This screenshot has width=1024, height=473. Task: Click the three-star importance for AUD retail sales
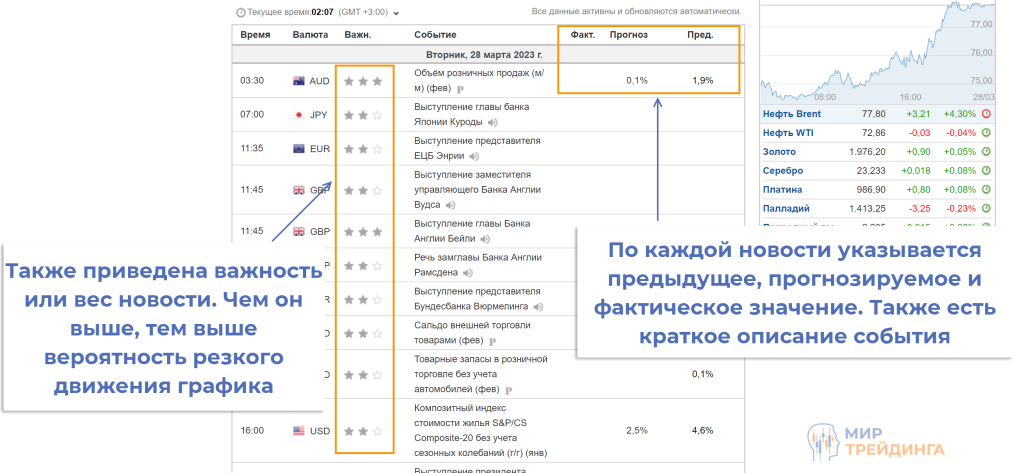click(362, 81)
